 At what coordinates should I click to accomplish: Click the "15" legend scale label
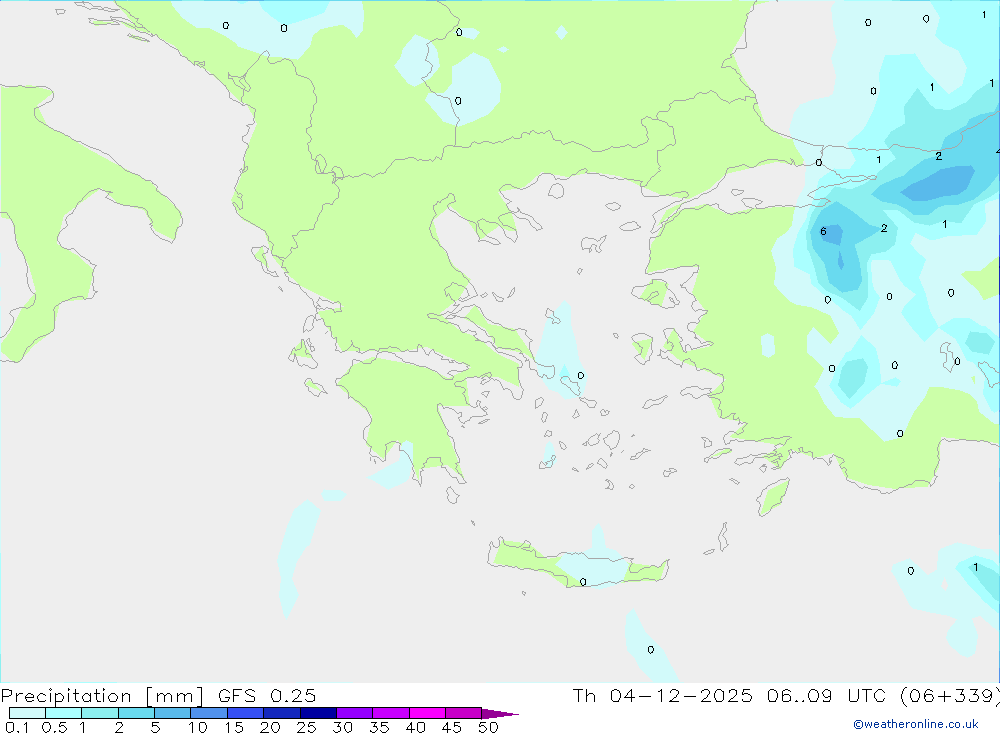pyautogui.click(x=234, y=727)
